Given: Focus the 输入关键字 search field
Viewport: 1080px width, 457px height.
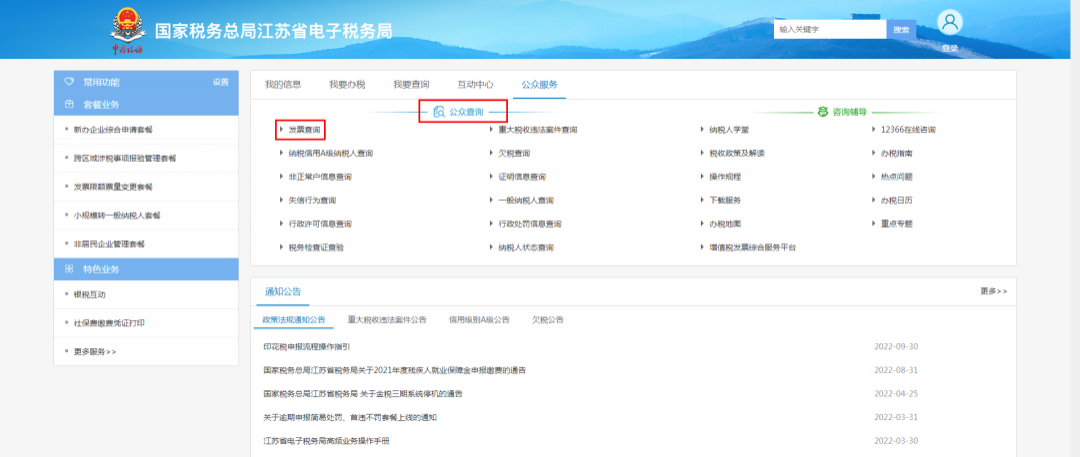Looking at the screenshot, I should pos(830,30).
